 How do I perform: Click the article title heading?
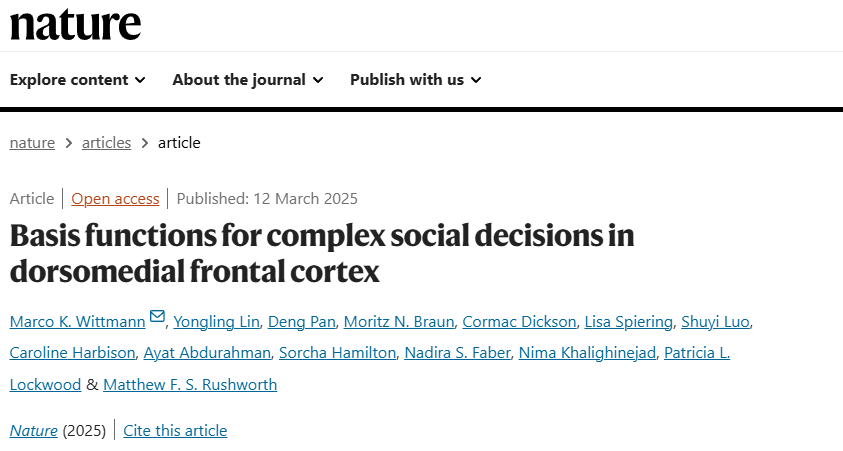pos(322,253)
